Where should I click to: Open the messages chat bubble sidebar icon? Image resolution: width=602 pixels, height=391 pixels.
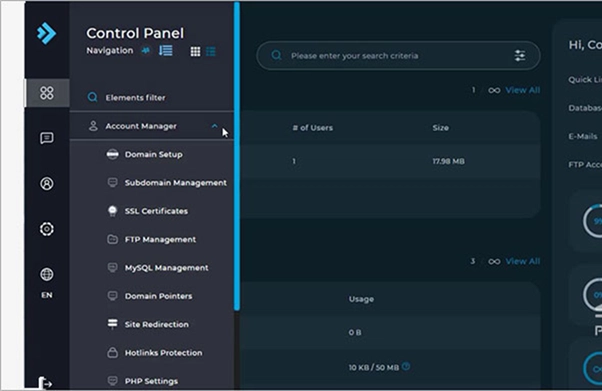click(47, 138)
